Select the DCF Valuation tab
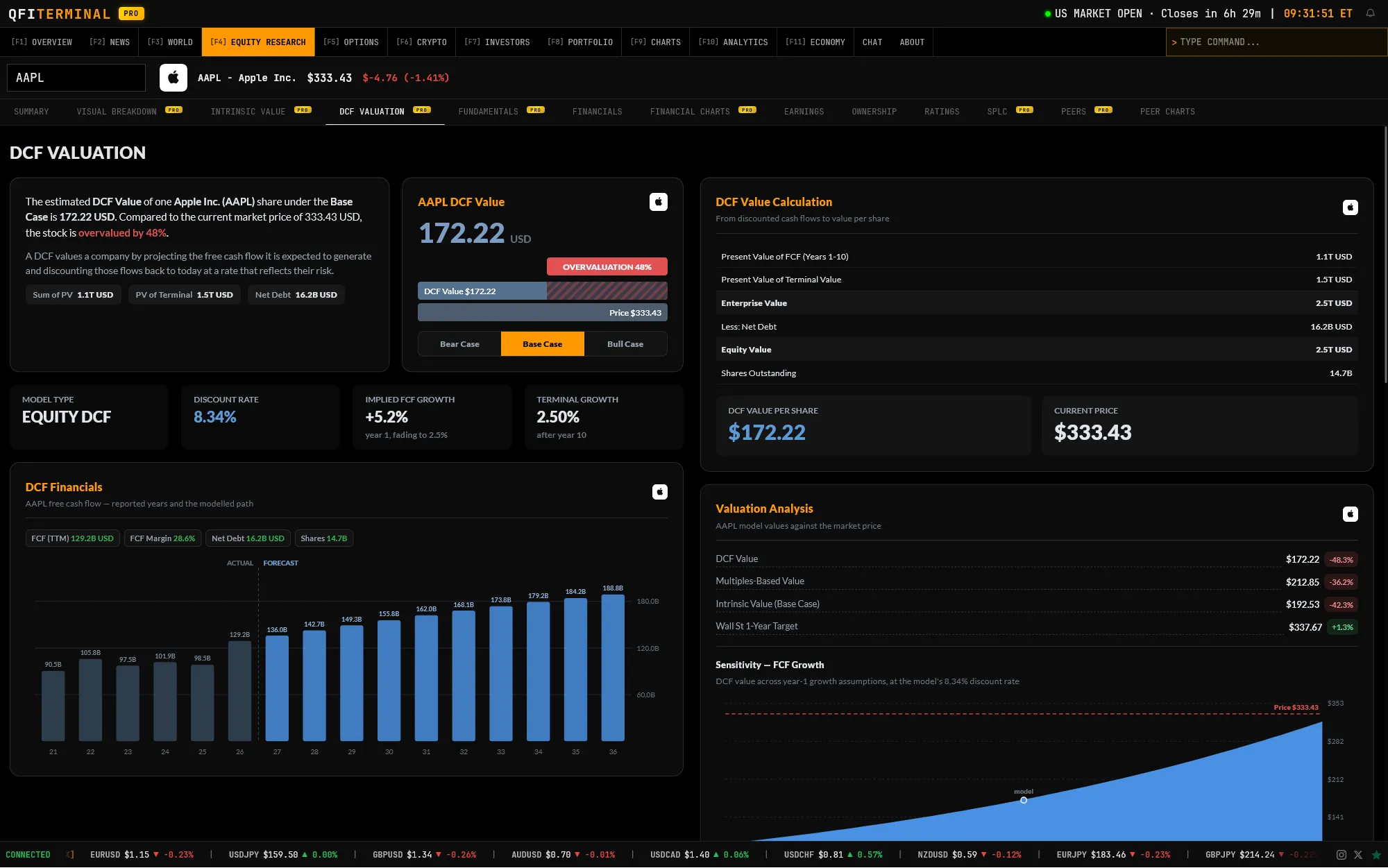 385,112
